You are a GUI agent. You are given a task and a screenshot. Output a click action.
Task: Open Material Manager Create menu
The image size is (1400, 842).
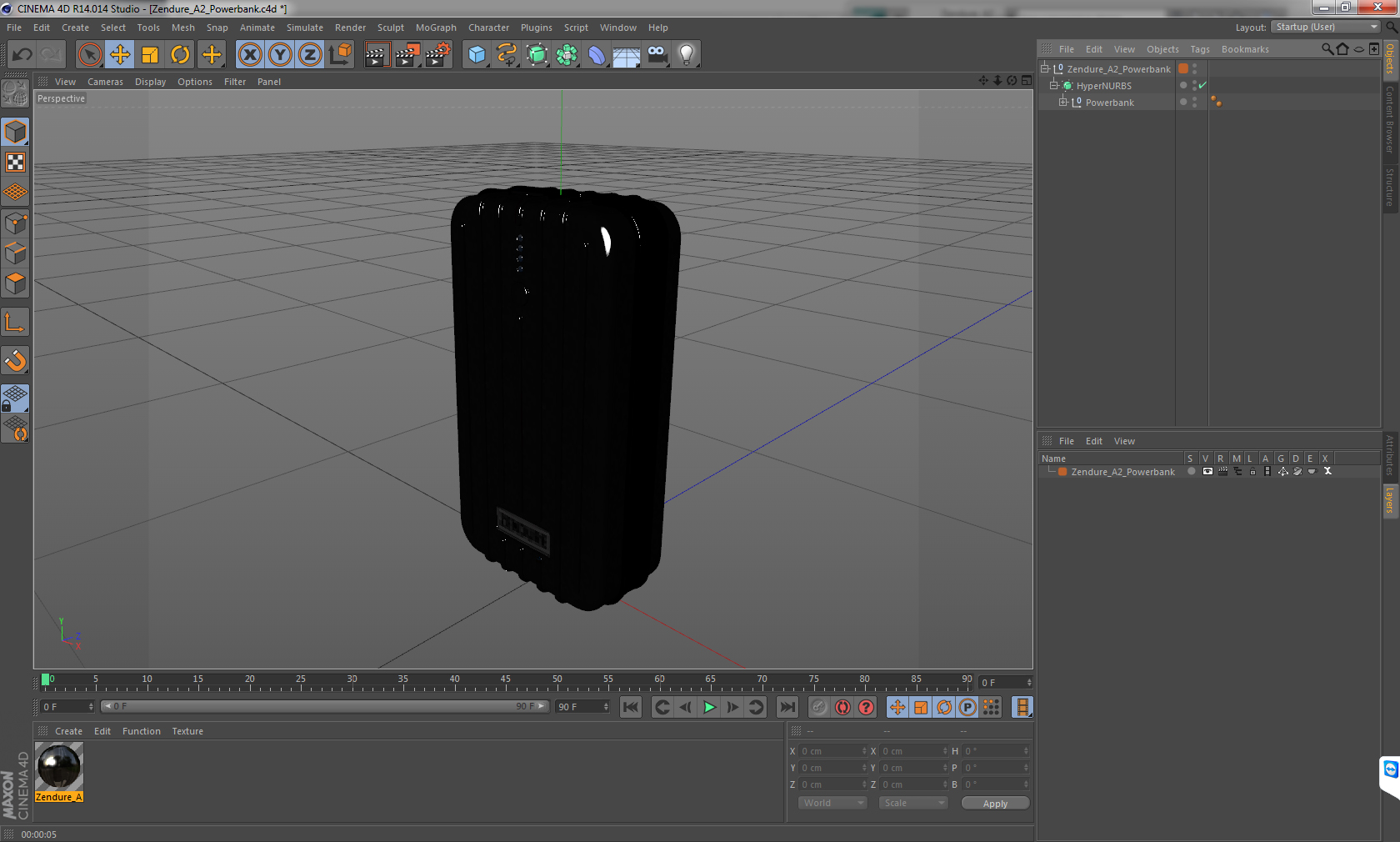pos(68,731)
